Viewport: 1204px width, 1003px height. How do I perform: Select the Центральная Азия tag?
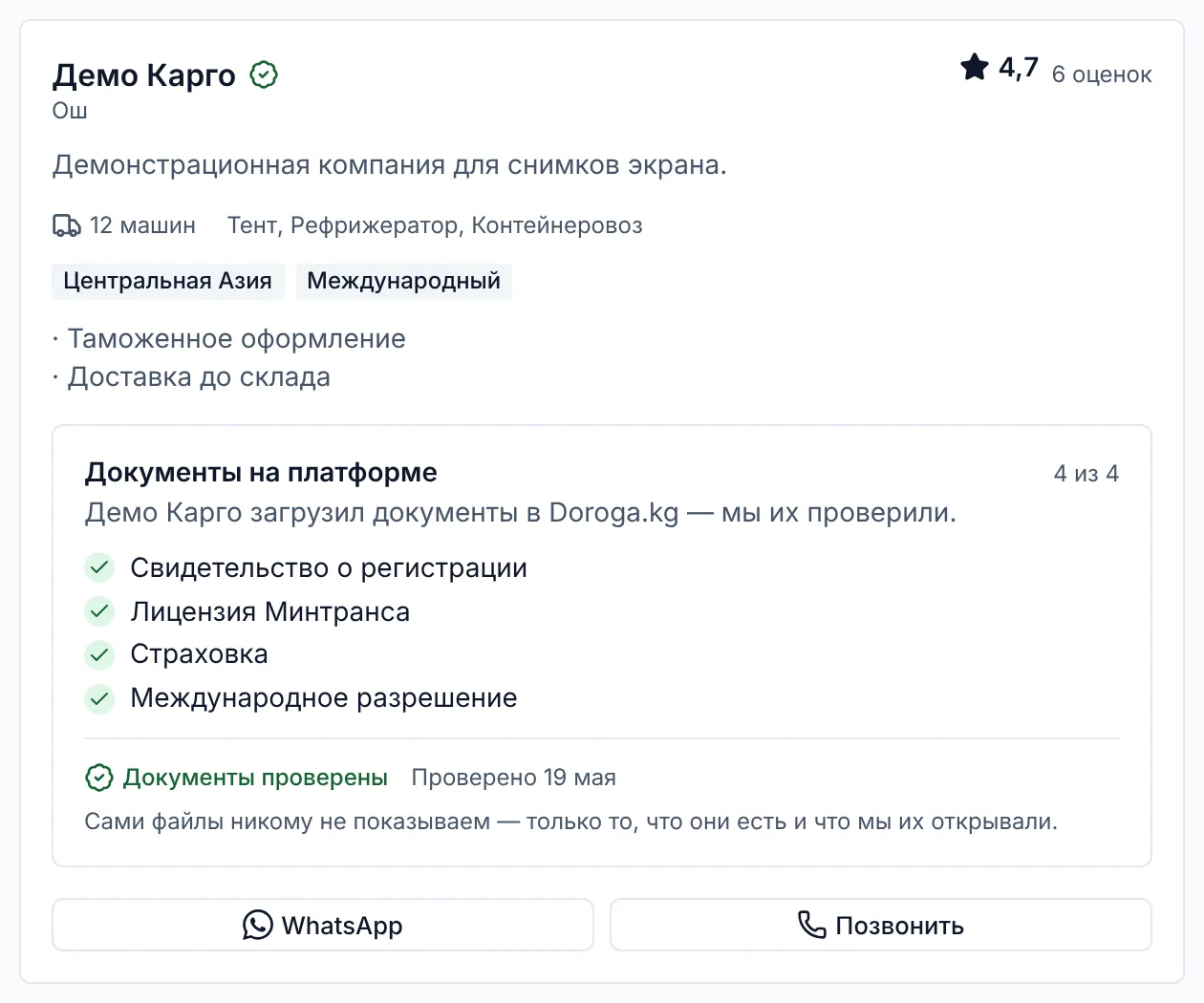[168, 281]
